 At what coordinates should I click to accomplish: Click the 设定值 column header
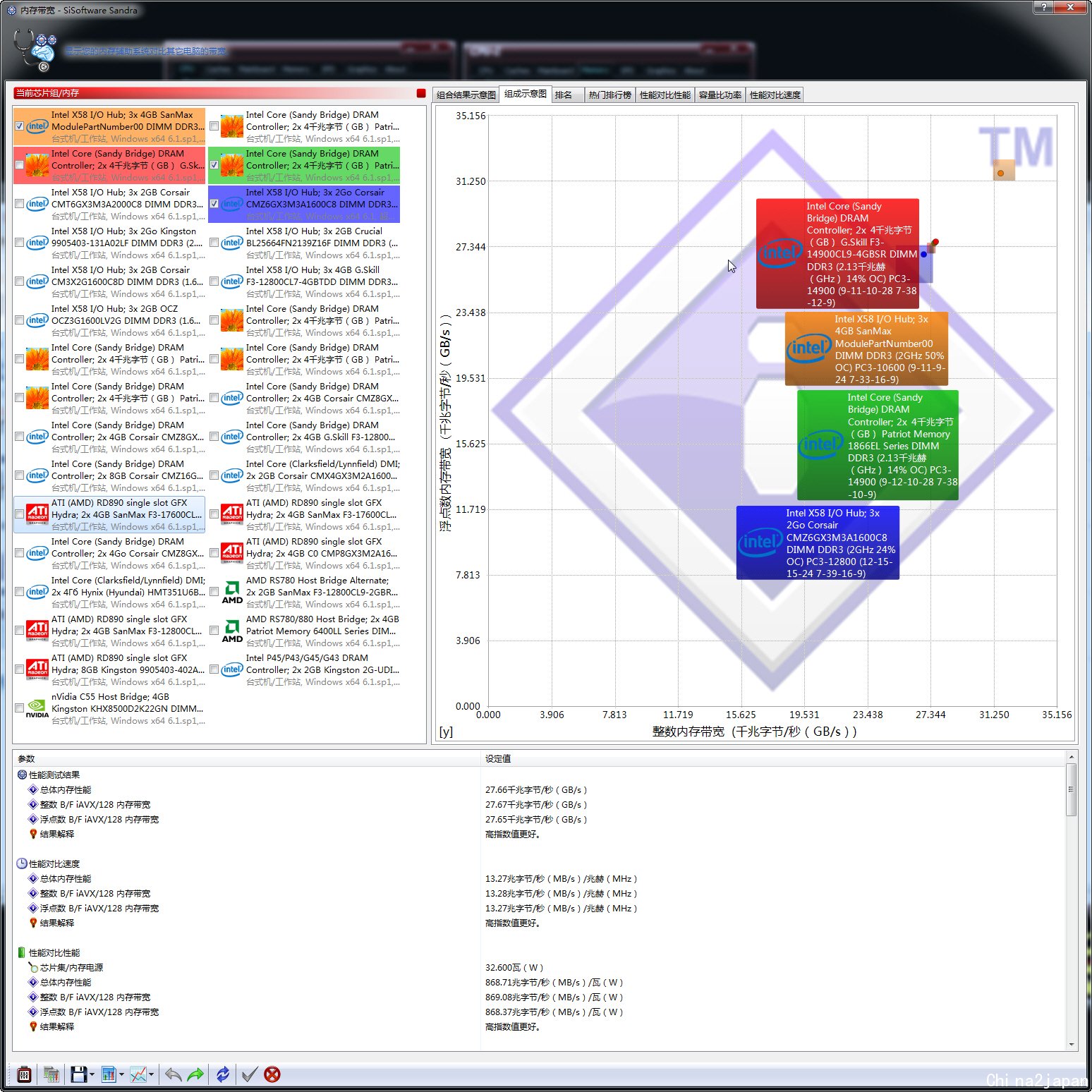773,758
